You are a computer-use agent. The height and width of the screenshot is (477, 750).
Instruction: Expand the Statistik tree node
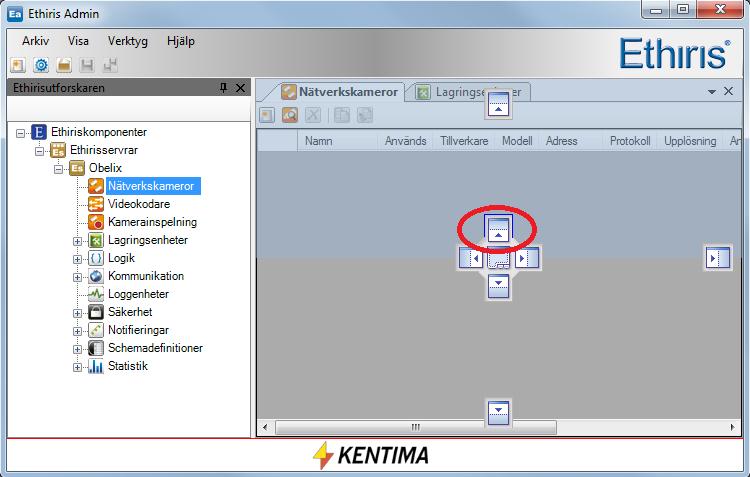point(77,367)
